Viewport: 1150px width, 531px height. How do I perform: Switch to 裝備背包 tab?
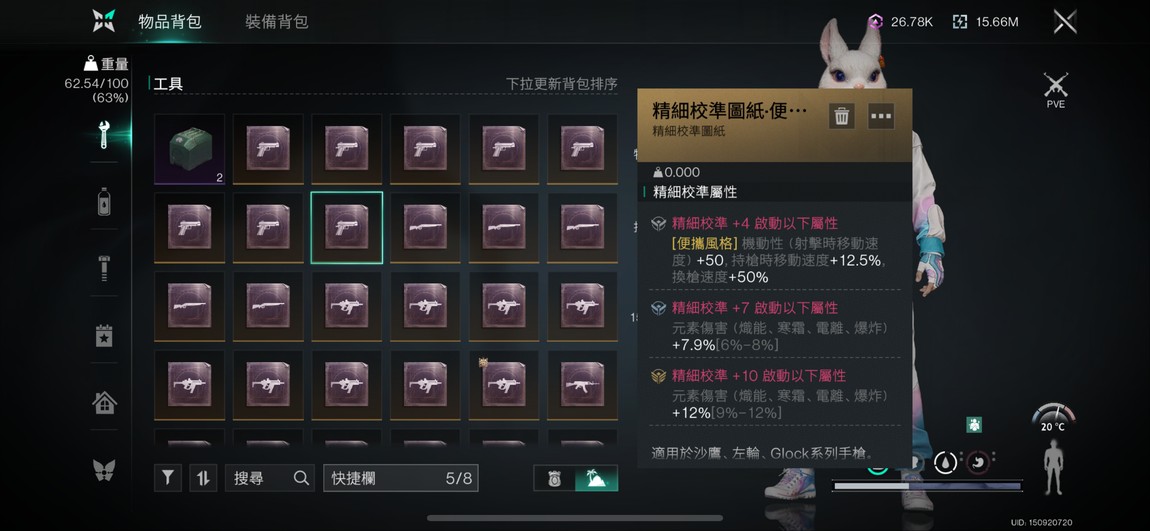pos(276,22)
